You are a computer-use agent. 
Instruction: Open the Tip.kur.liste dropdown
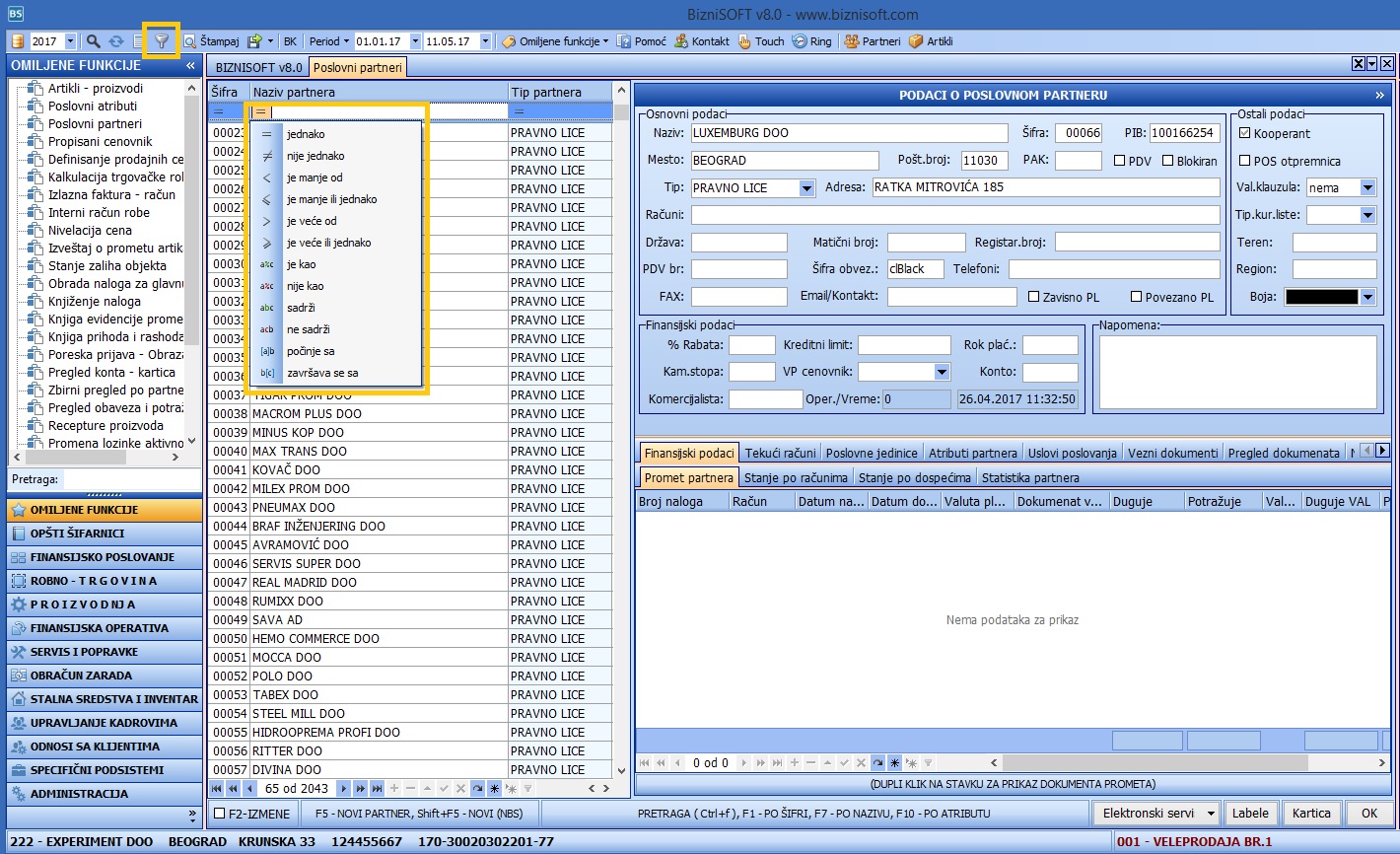1367,215
